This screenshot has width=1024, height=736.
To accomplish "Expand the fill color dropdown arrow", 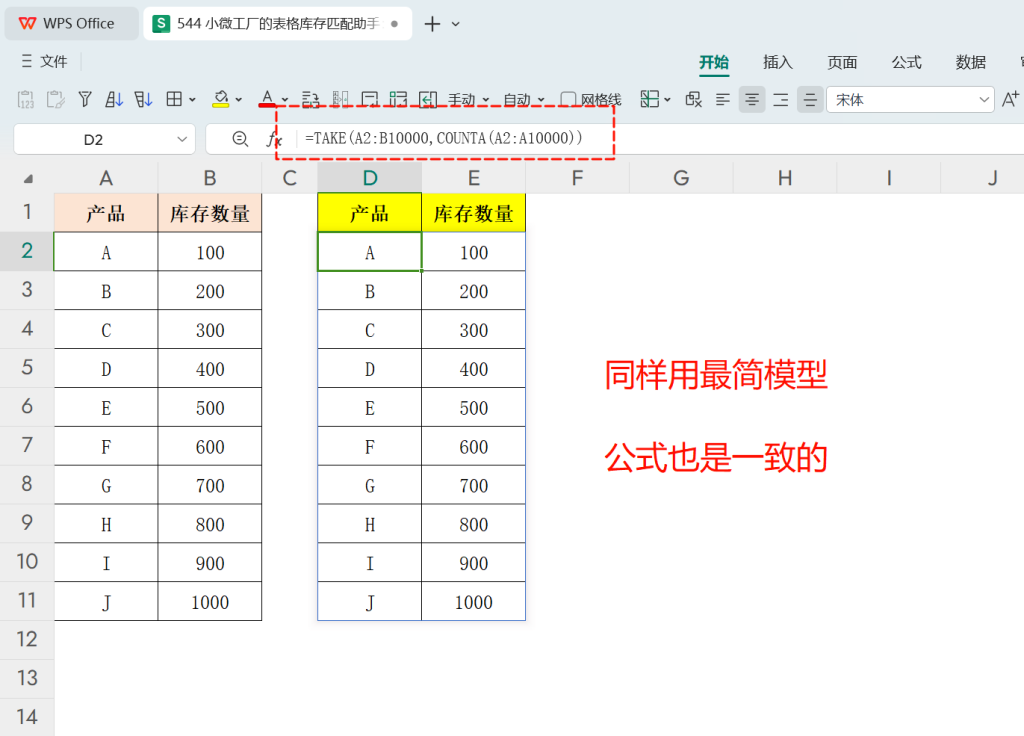I will (238, 100).
